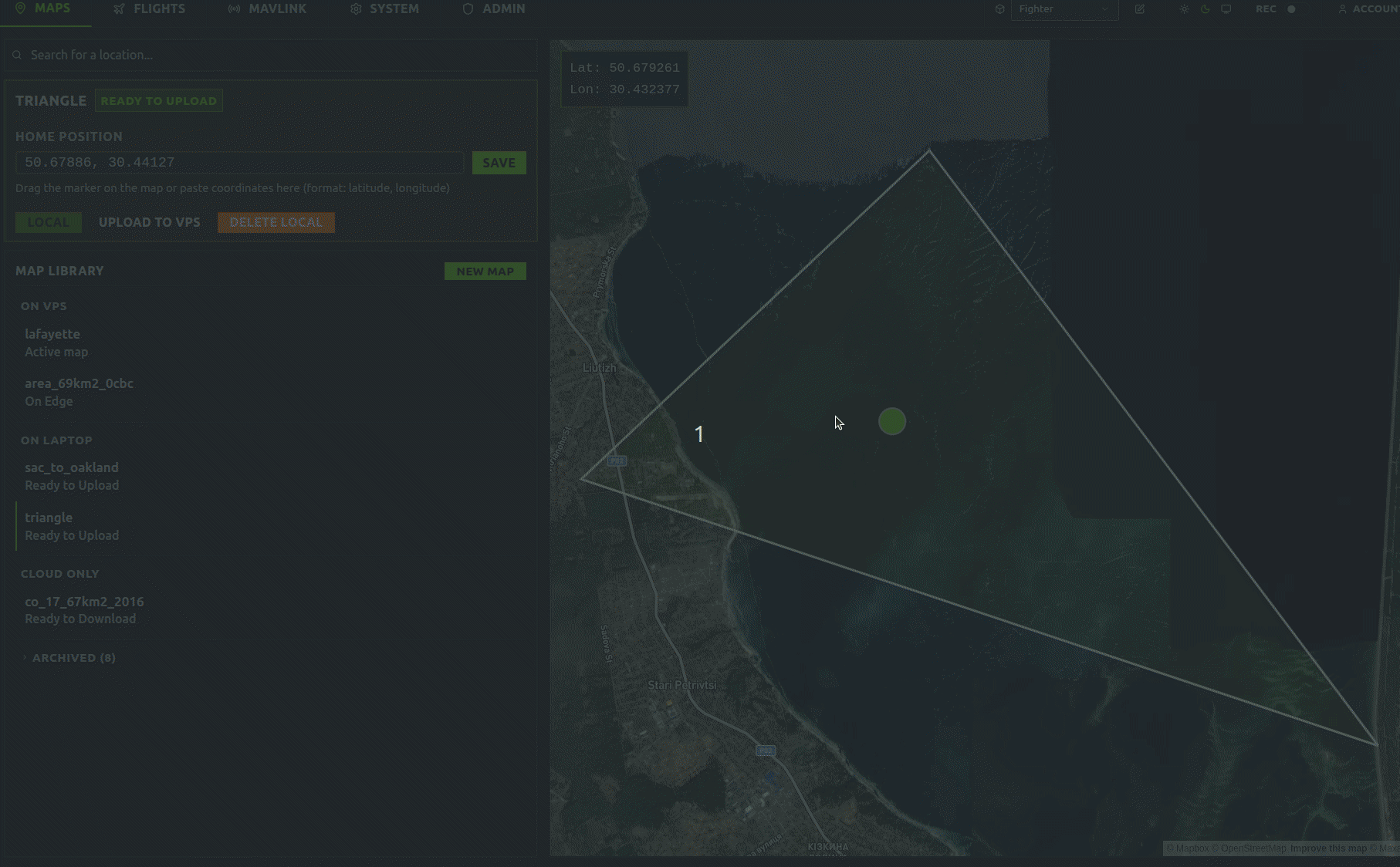Click the New Map button
The image size is (1400, 867).
coord(485,272)
